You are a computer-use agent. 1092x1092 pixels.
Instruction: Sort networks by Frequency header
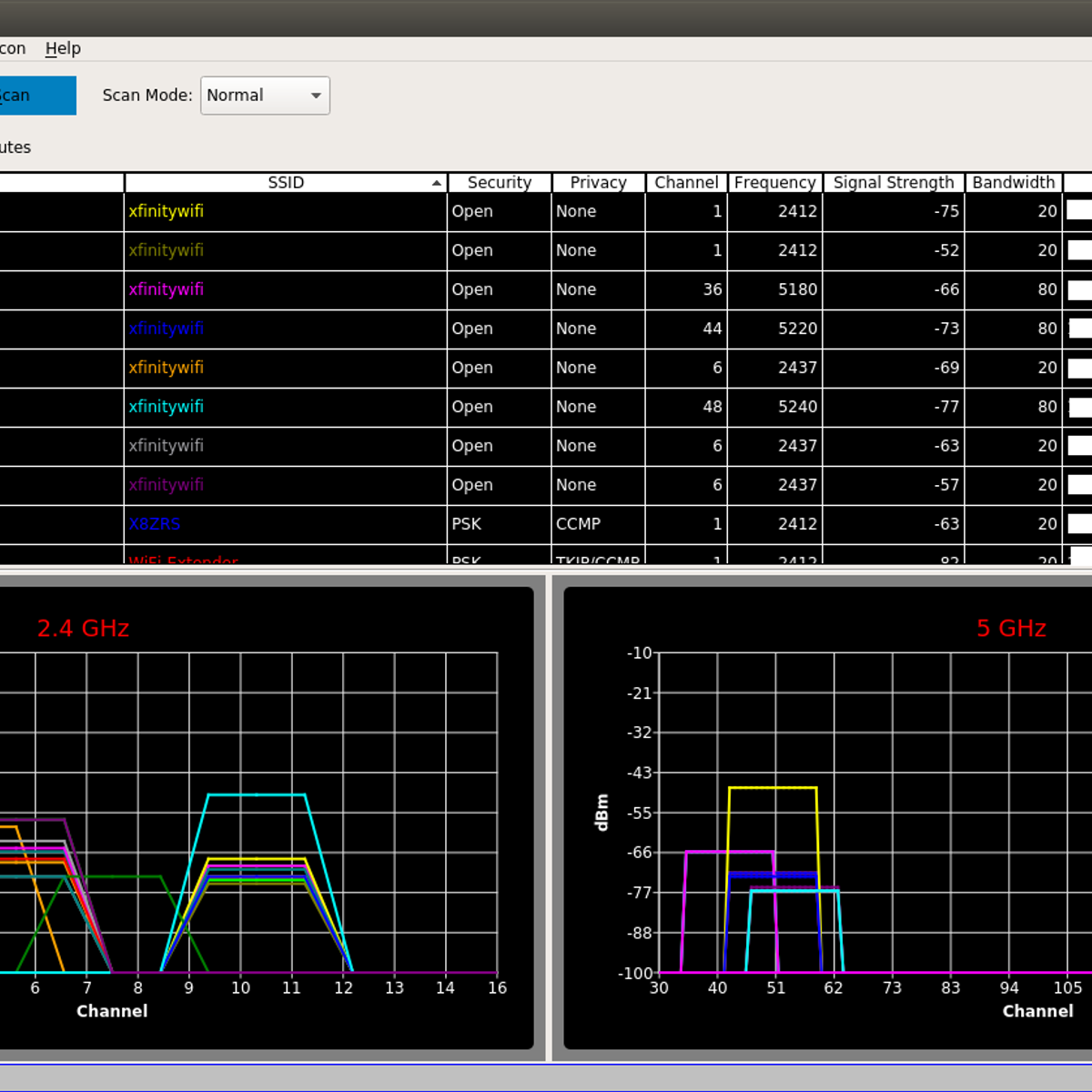774,182
